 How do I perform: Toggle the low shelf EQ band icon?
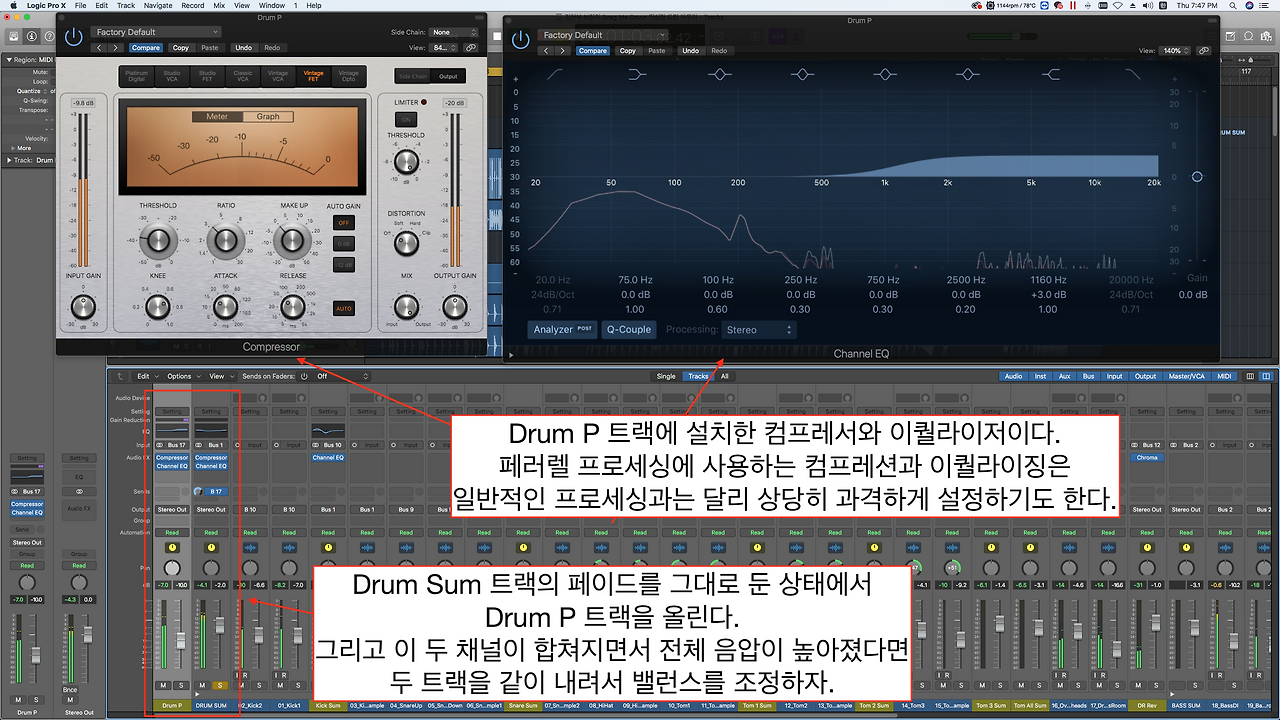coord(636,75)
